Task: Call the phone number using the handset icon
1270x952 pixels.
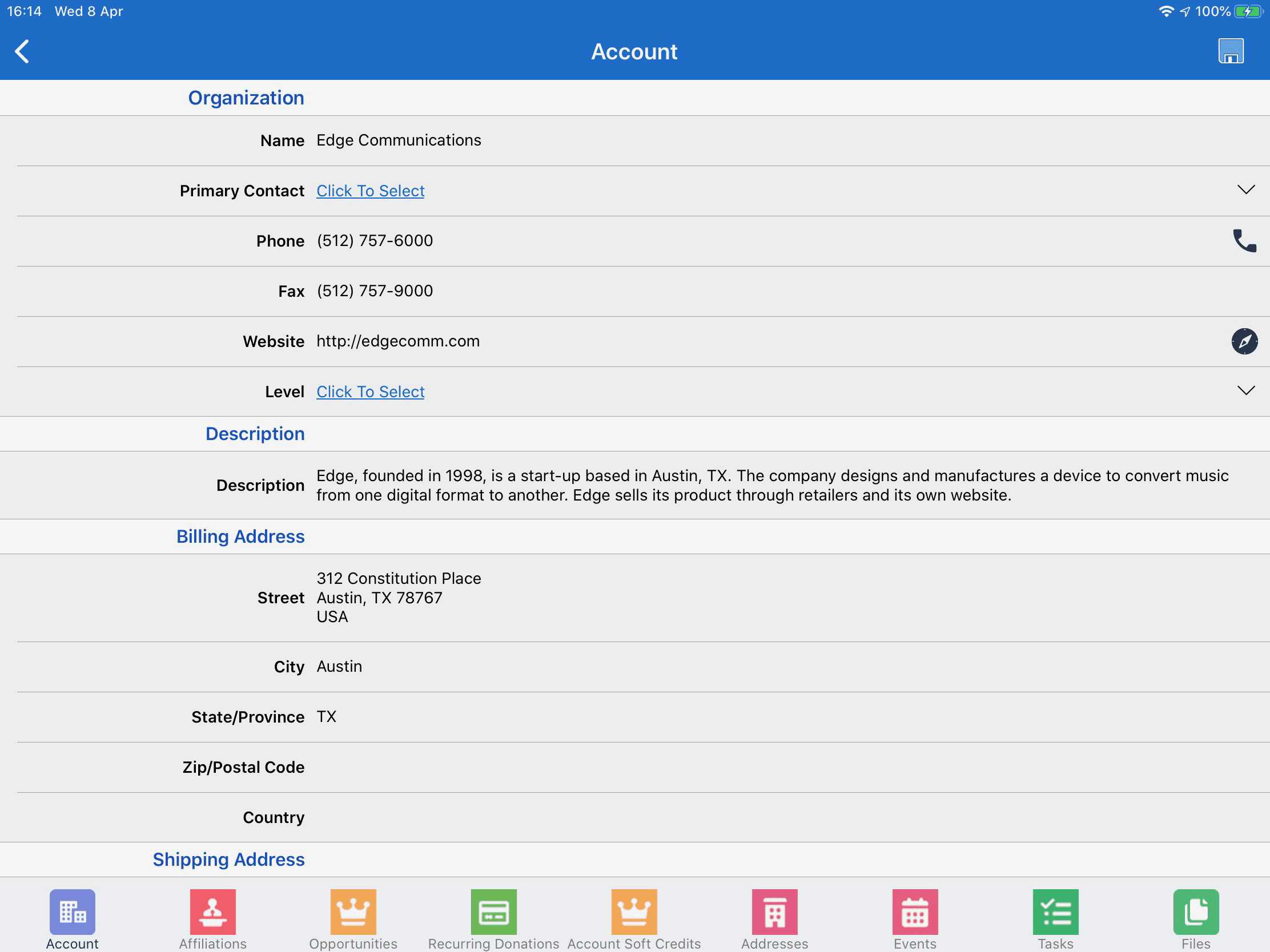Action: 1244,241
